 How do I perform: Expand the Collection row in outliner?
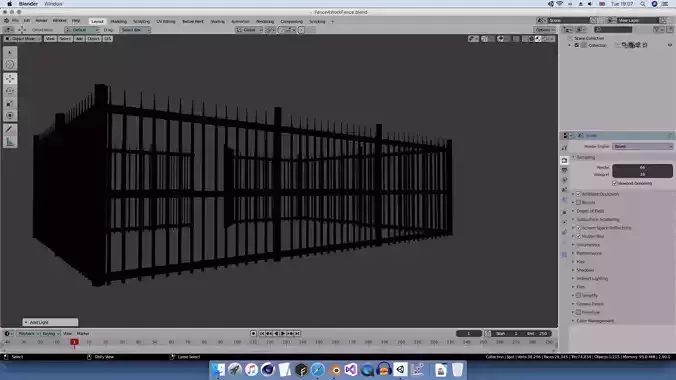[x=570, y=45]
